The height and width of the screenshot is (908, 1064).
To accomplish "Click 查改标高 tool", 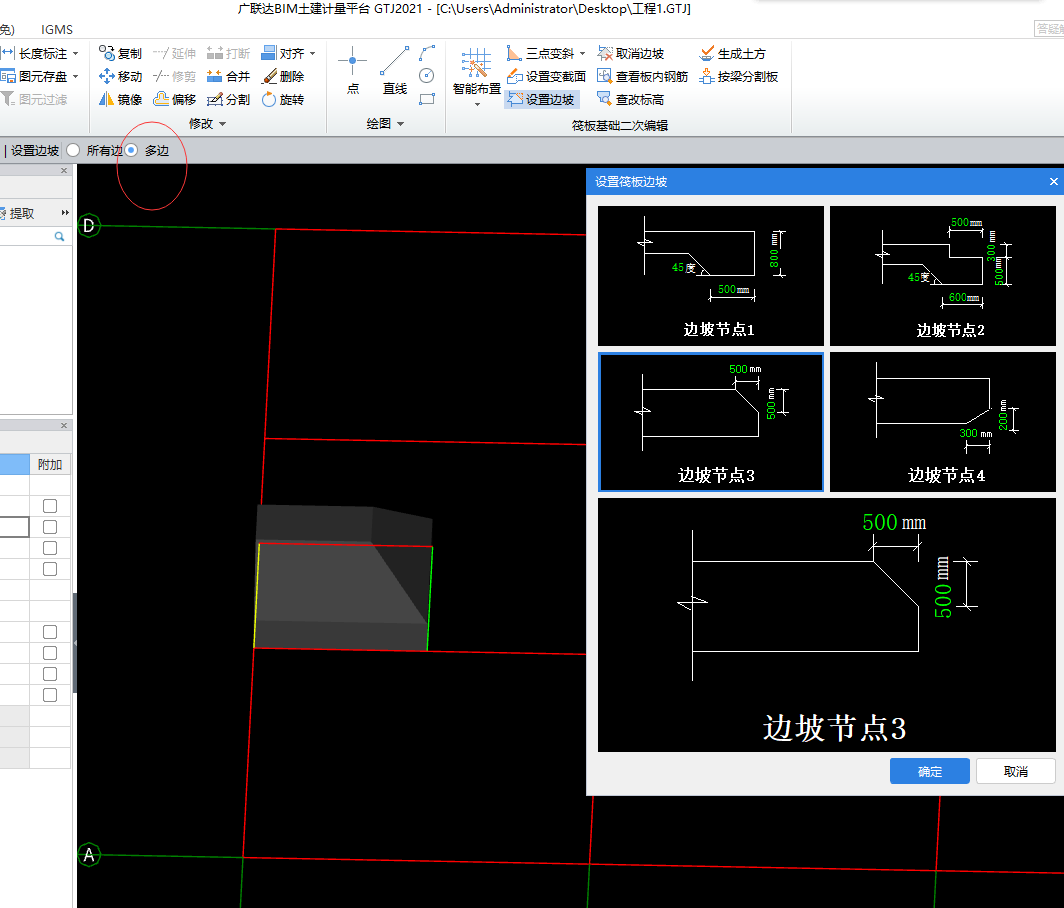I will [x=630, y=100].
